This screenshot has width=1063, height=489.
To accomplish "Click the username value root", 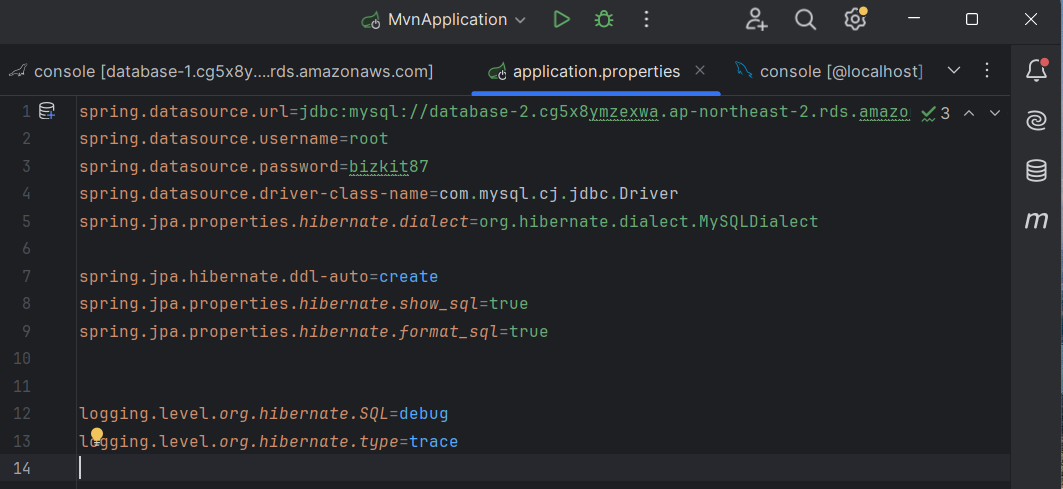I will [369, 139].
